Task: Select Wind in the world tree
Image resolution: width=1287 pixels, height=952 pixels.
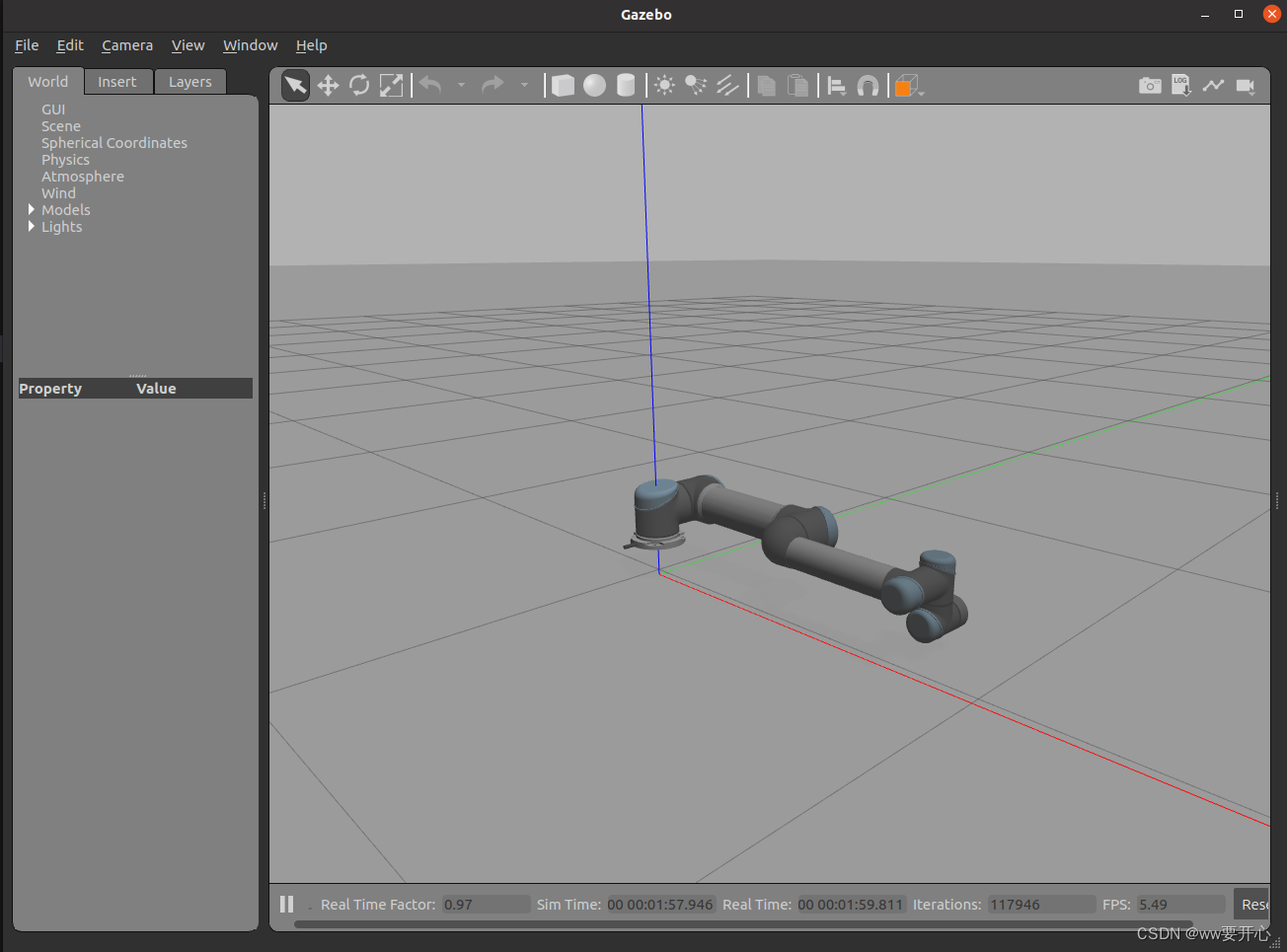Action: (58, 193)
